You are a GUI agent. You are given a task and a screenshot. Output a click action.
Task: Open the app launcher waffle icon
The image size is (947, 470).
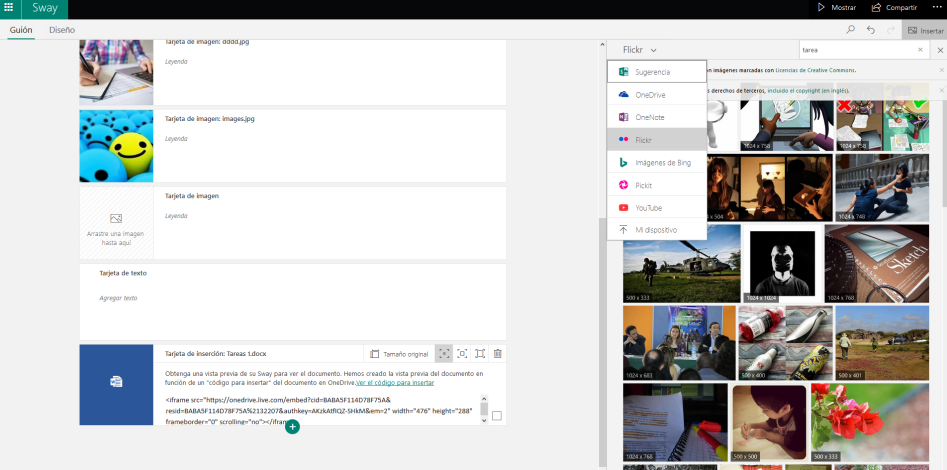(9, 8)
